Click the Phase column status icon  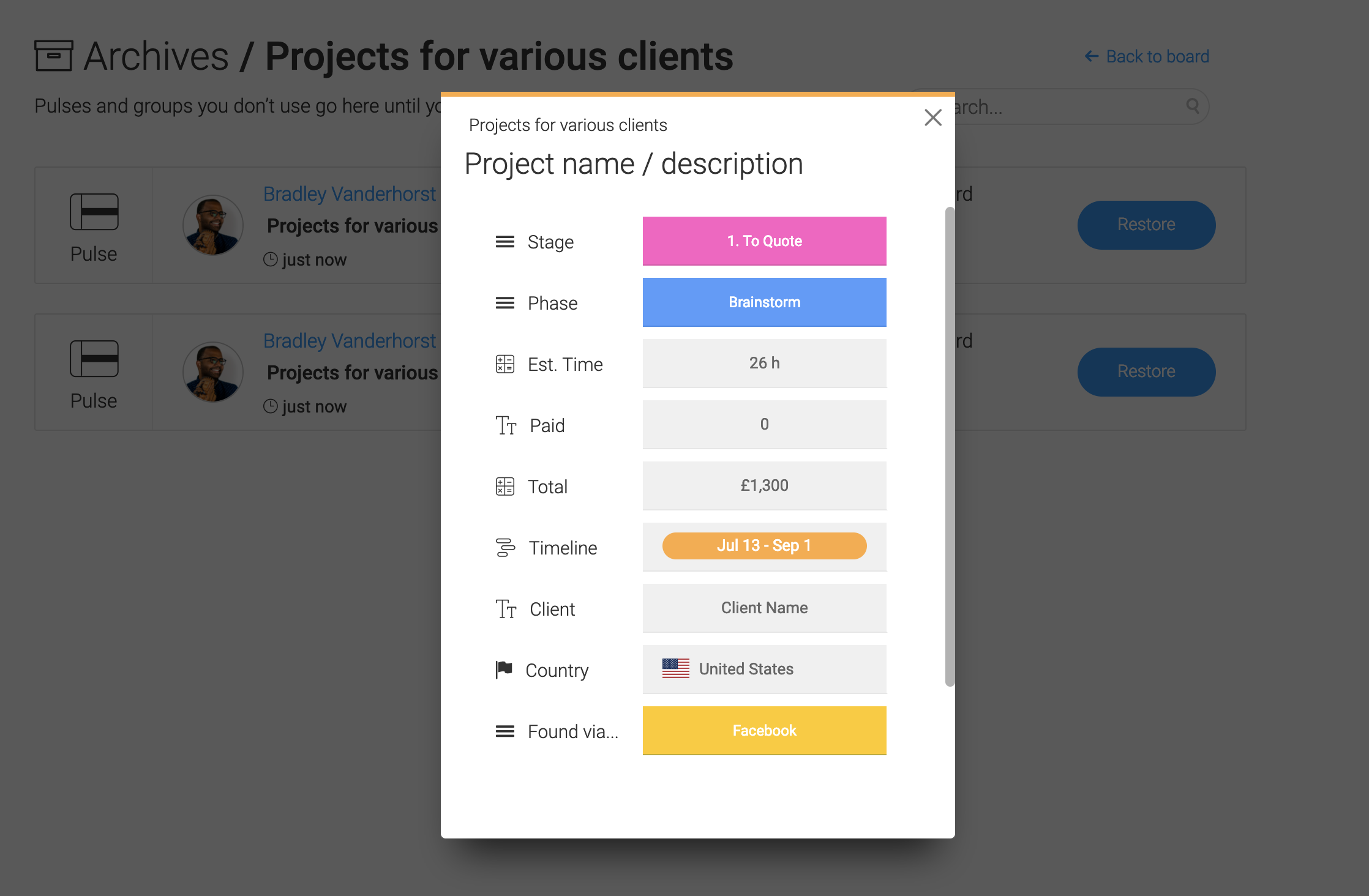[504, 303]
